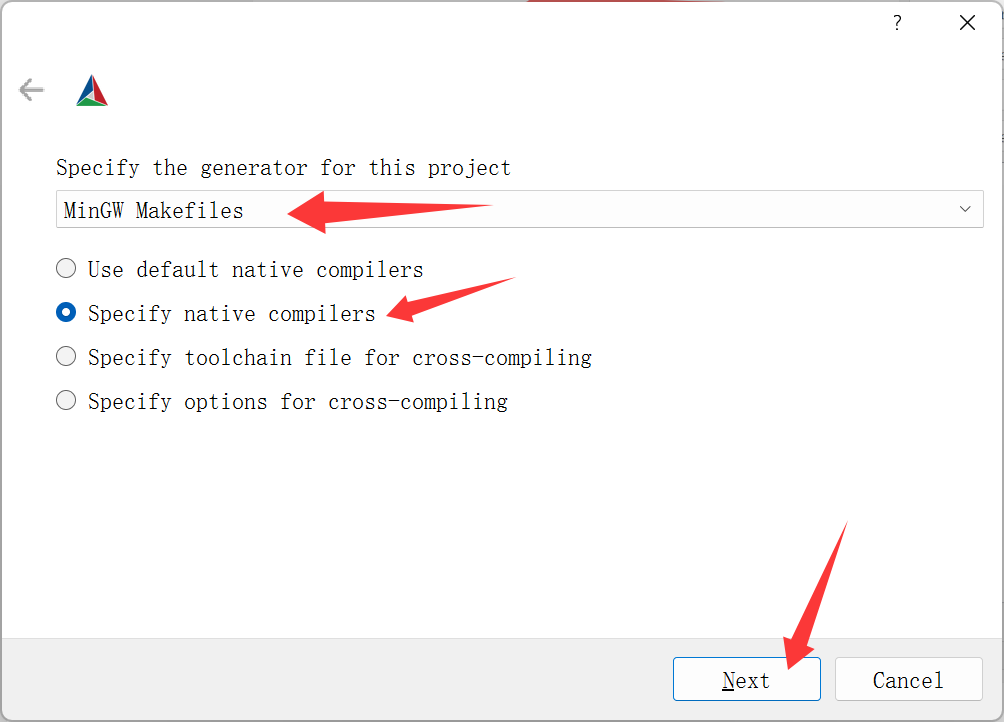This screenshot has width=1004, height=722.
Task: Open the dialog help via question mark icon
Action: click(897, 22)
